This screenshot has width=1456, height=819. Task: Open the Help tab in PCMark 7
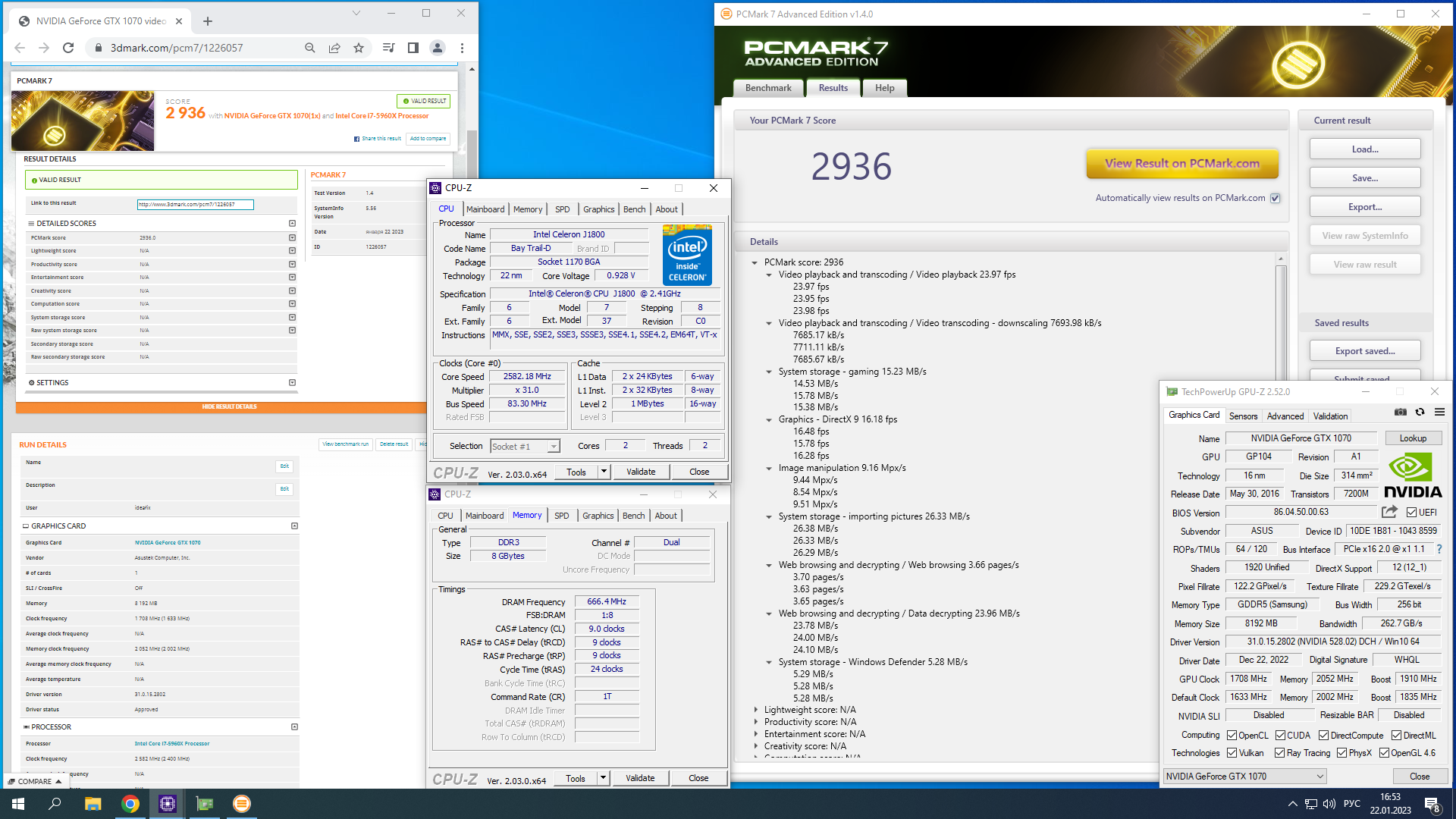tap(884, 88)
